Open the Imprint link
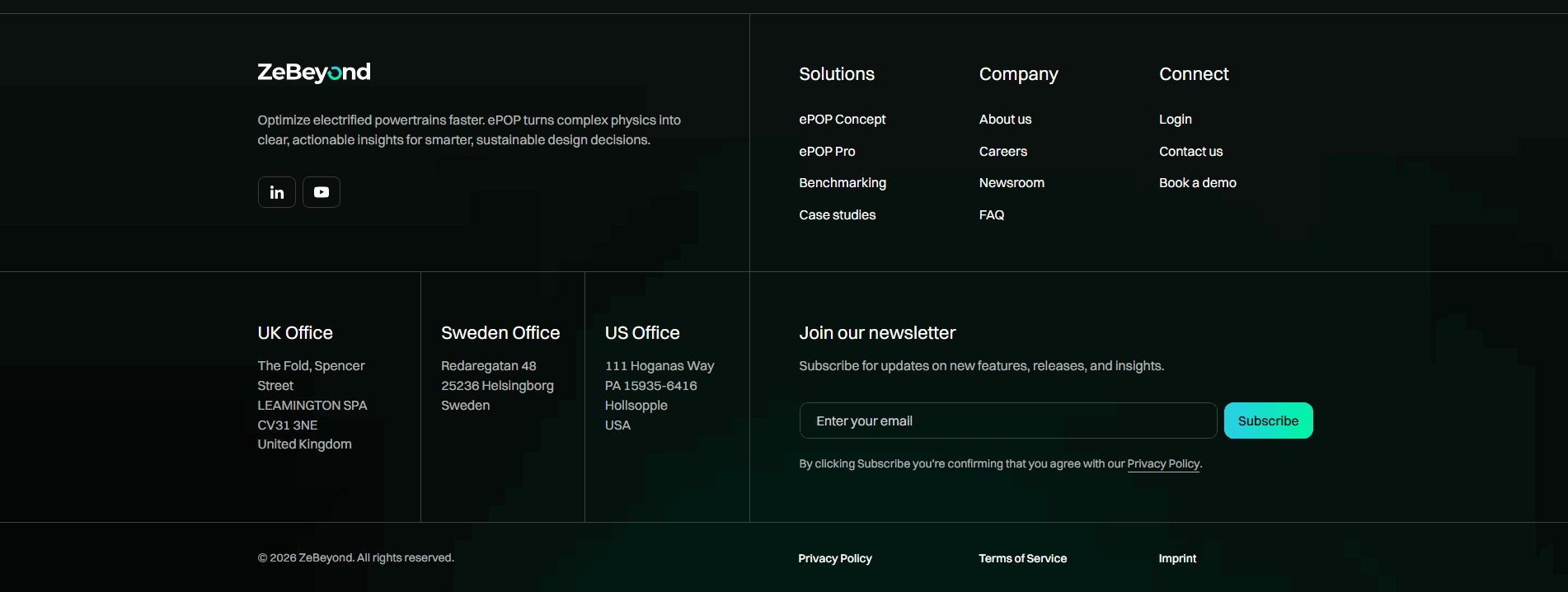Image resolution: width=1568 pixels, height=592 pixels. click(1177, 558)
